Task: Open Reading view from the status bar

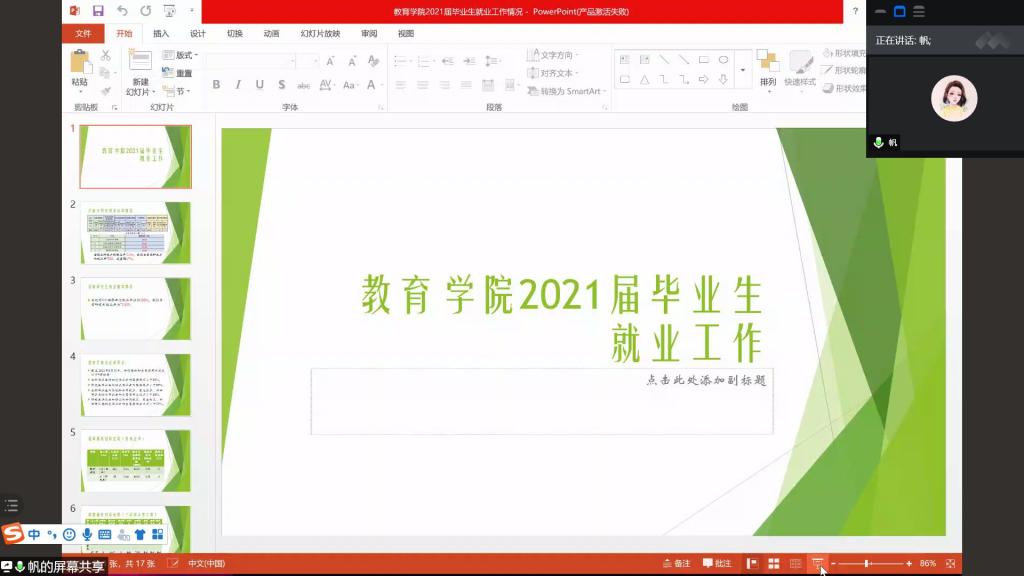Action: pos(795,564)
